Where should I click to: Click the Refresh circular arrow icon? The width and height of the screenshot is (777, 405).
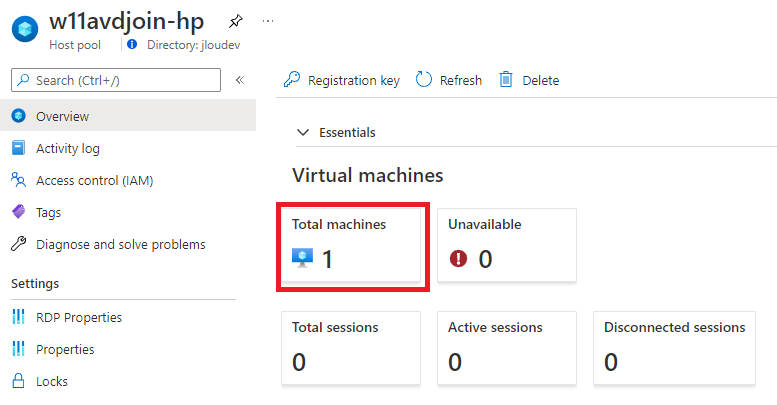click(x=424, y=79)
